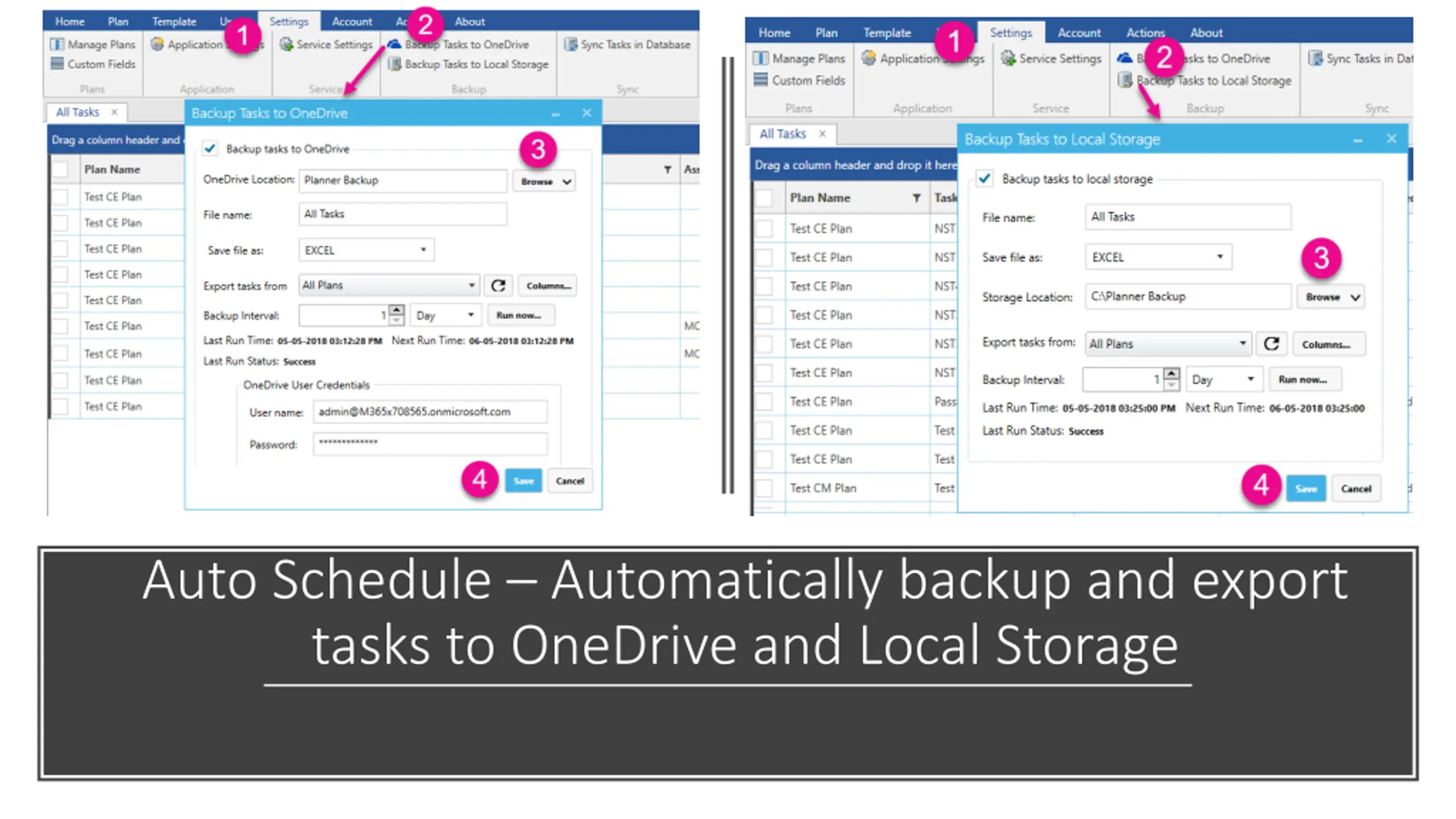Viewport: 1456px width, 819px height.
Task: Open Service Settings in right window ribbon
Action: [x=1051, y=58]
